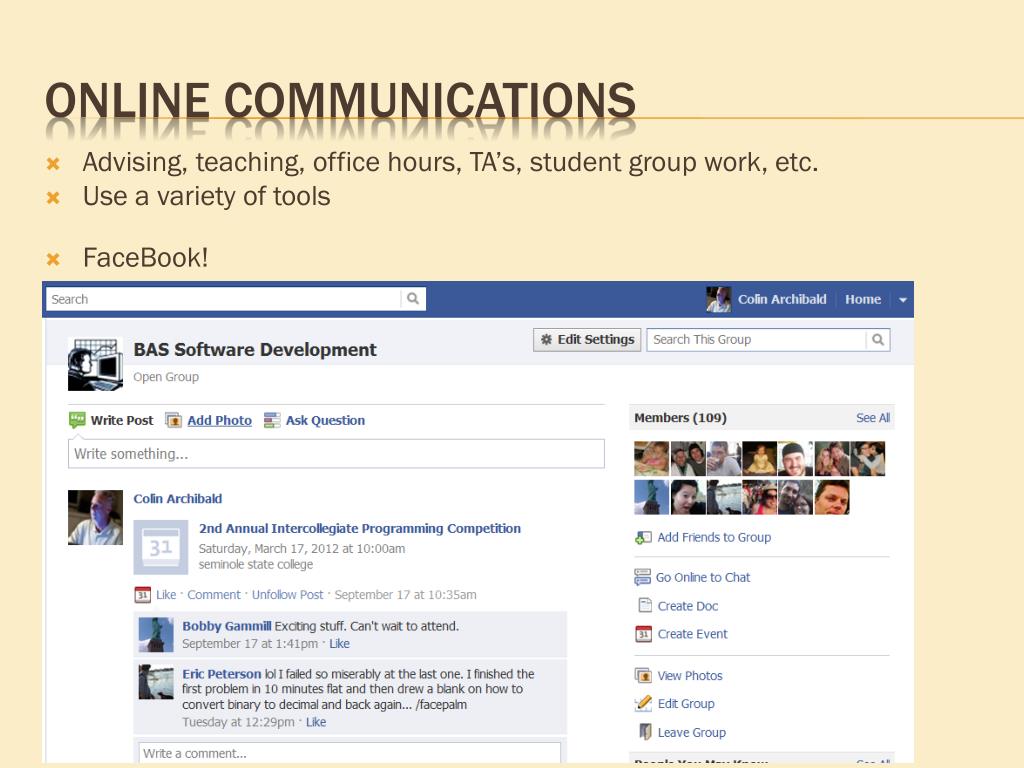Click Saturday, March 17, 2012 date text

pyautogui.click(x=302, y=549)
